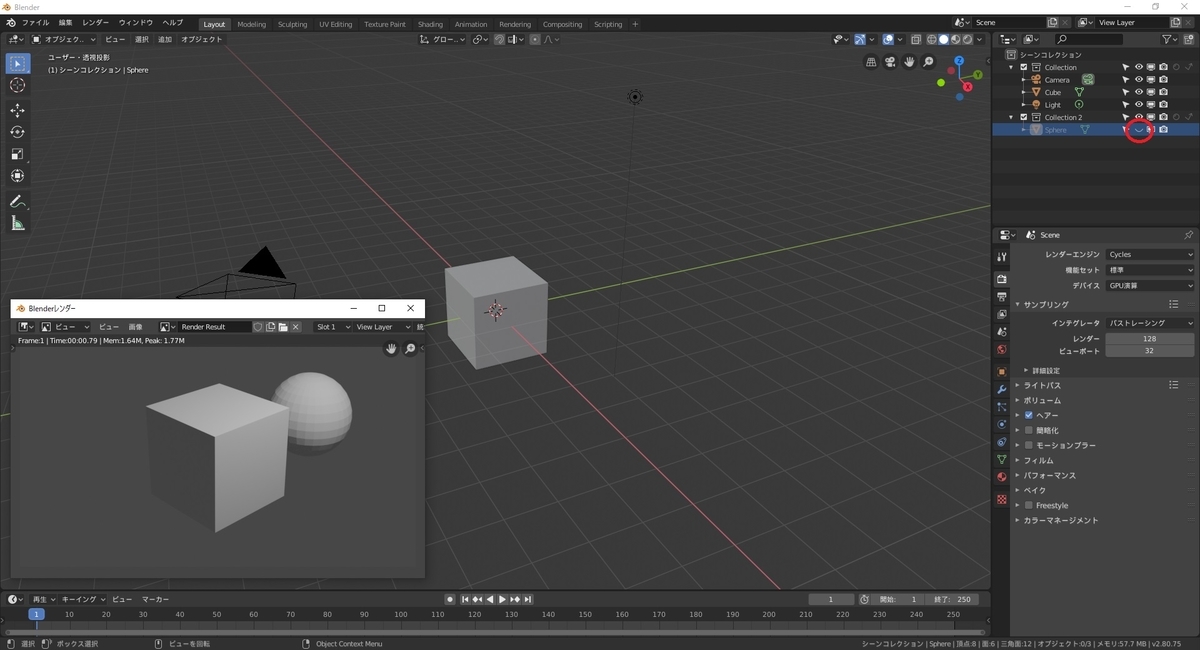The width and height of the screenshot is (1200, 650).
Task: Toggle Sphere viewport visibility eye
Action: tap(1139, 130)
